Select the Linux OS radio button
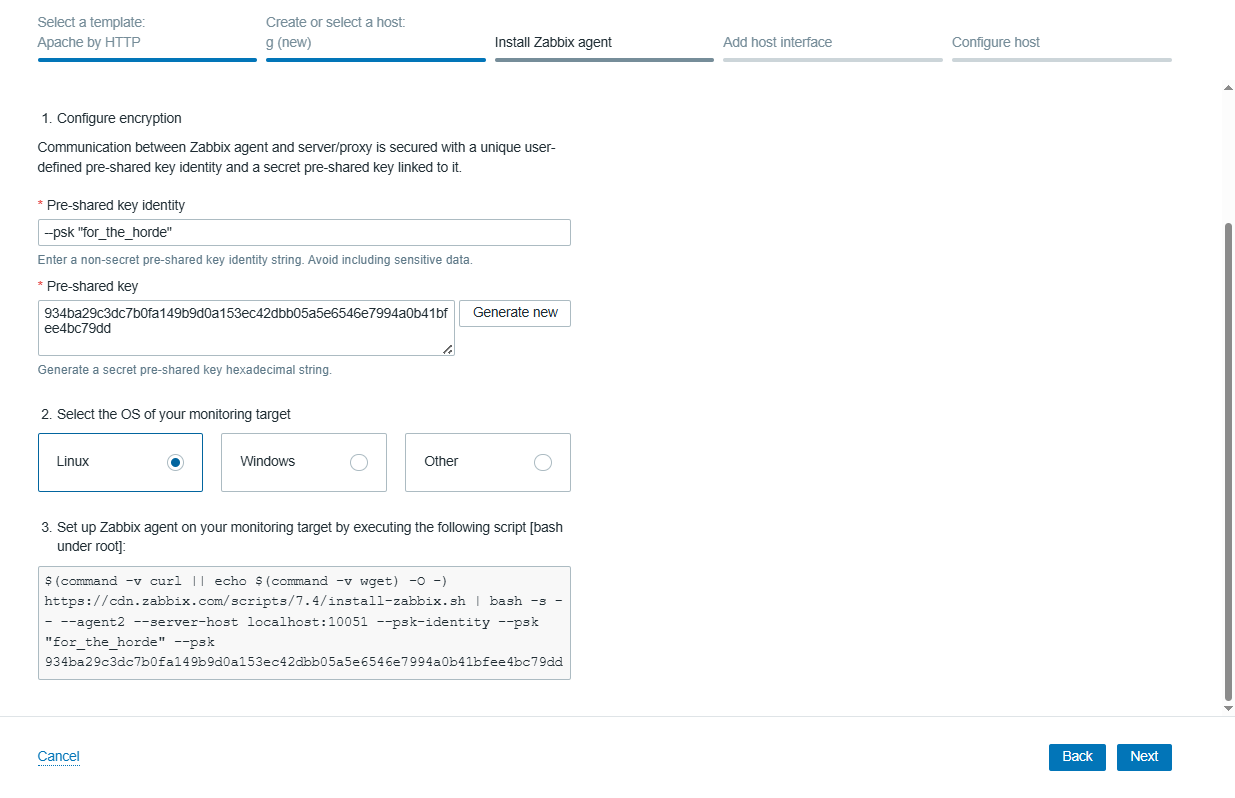The image size is (1235, 798). [x=176, y=462]
